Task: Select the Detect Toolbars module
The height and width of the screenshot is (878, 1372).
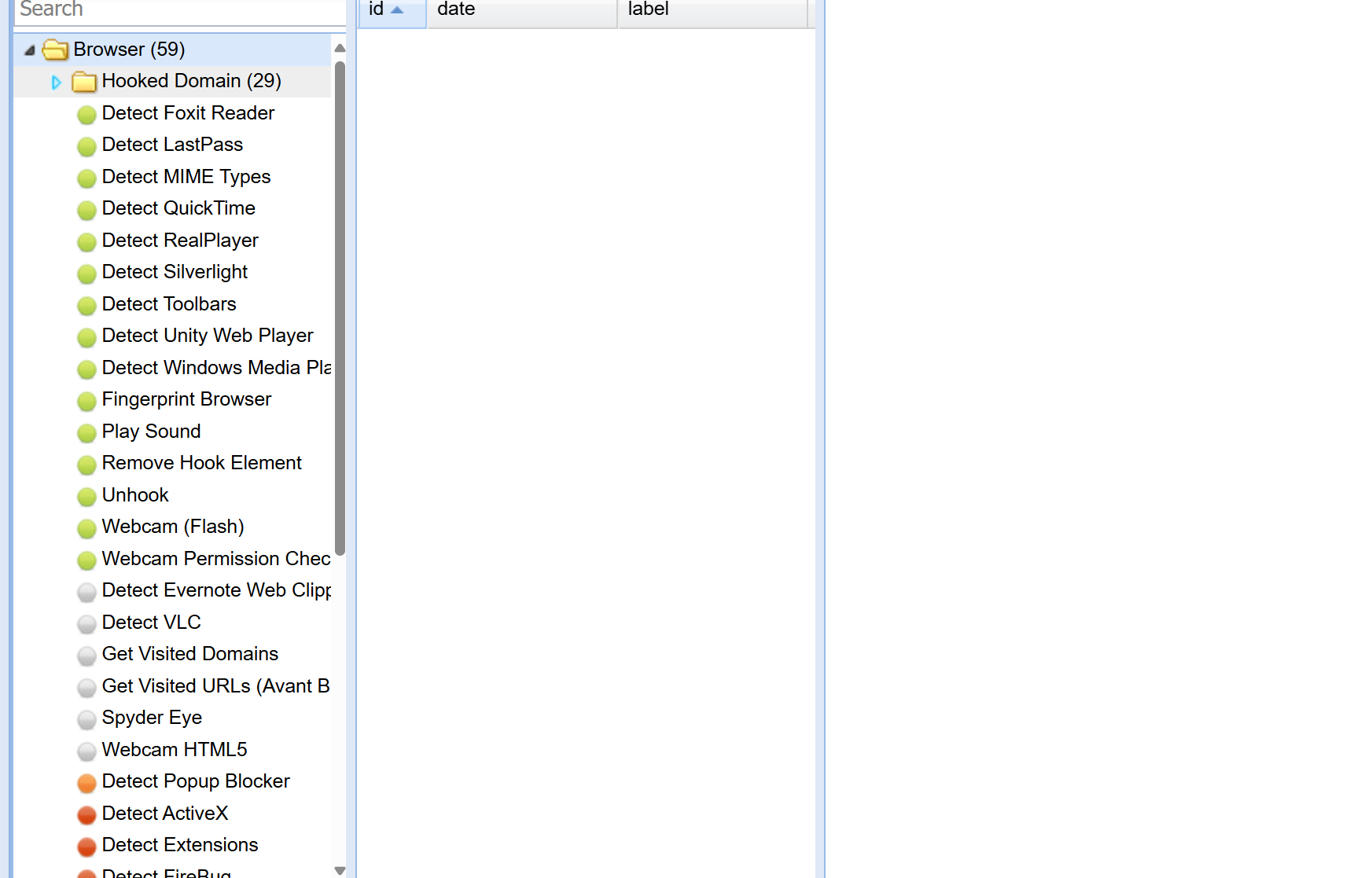Action: (169, 304)
